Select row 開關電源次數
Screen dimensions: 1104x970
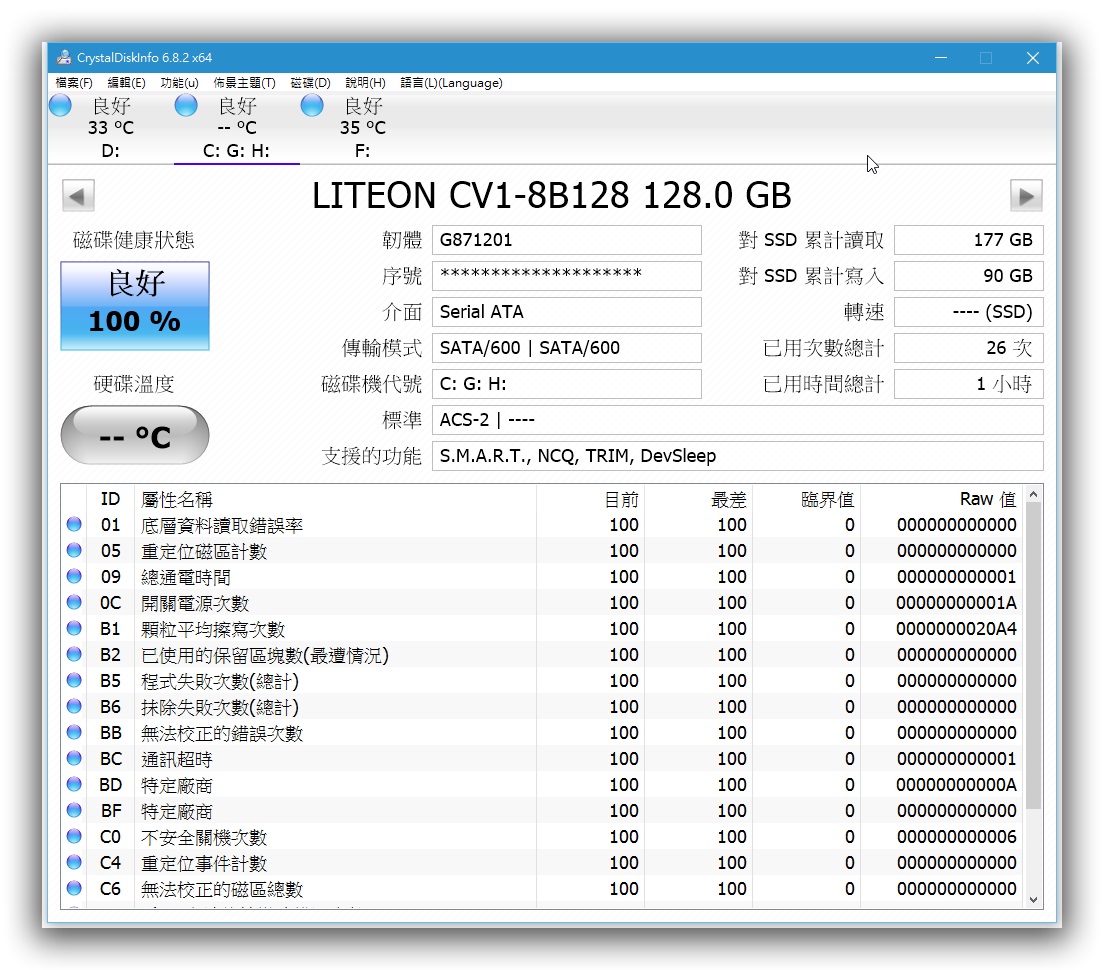[x=543, y=603]
